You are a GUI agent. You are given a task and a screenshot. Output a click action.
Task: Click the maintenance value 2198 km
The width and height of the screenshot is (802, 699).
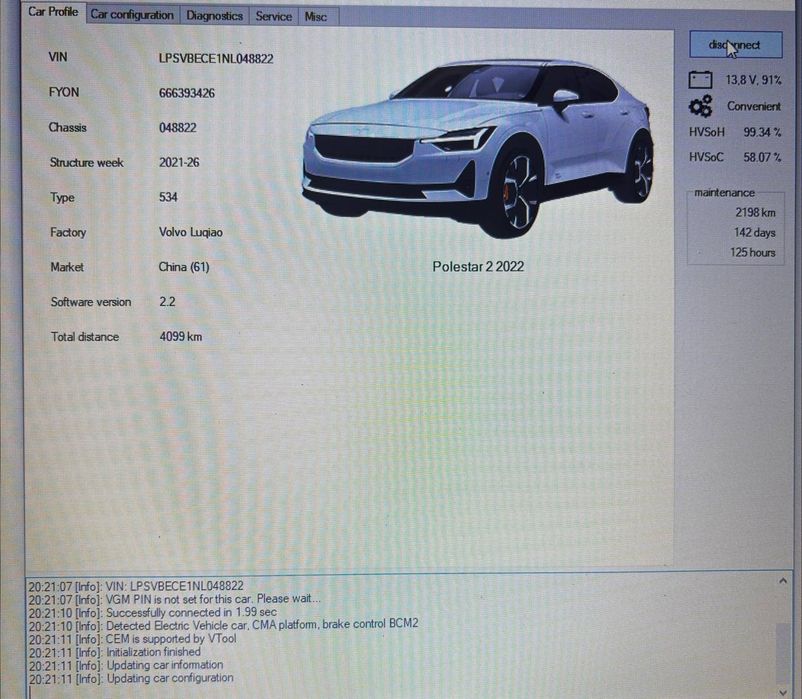(755, 212)
